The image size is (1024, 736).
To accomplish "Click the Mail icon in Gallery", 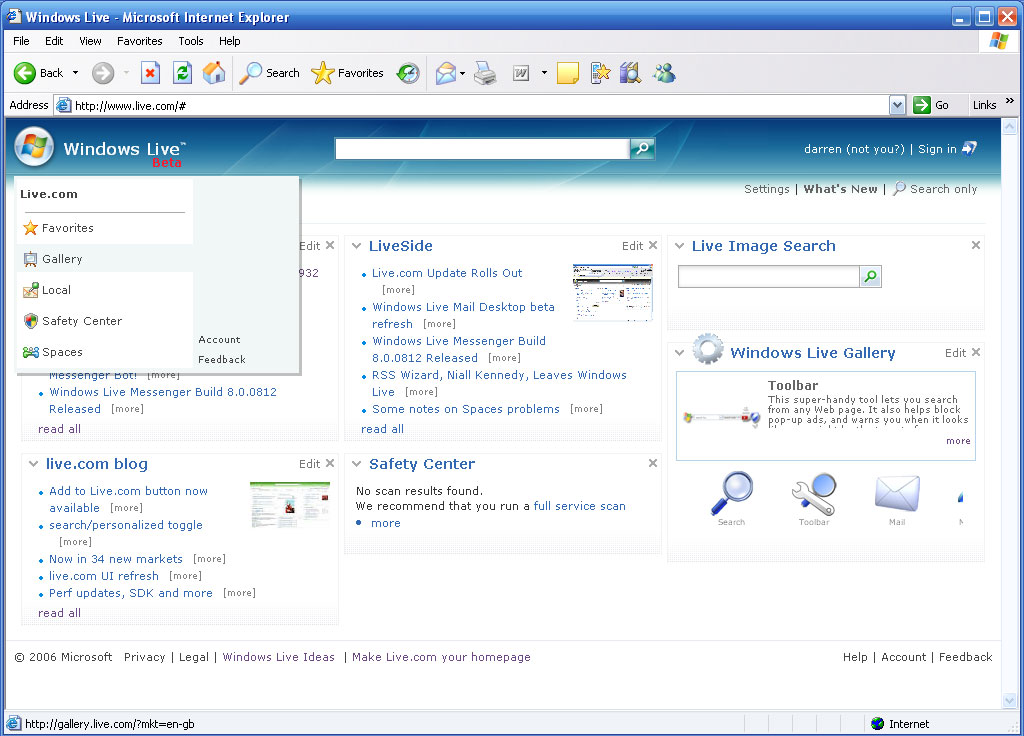I will (896, 498).
